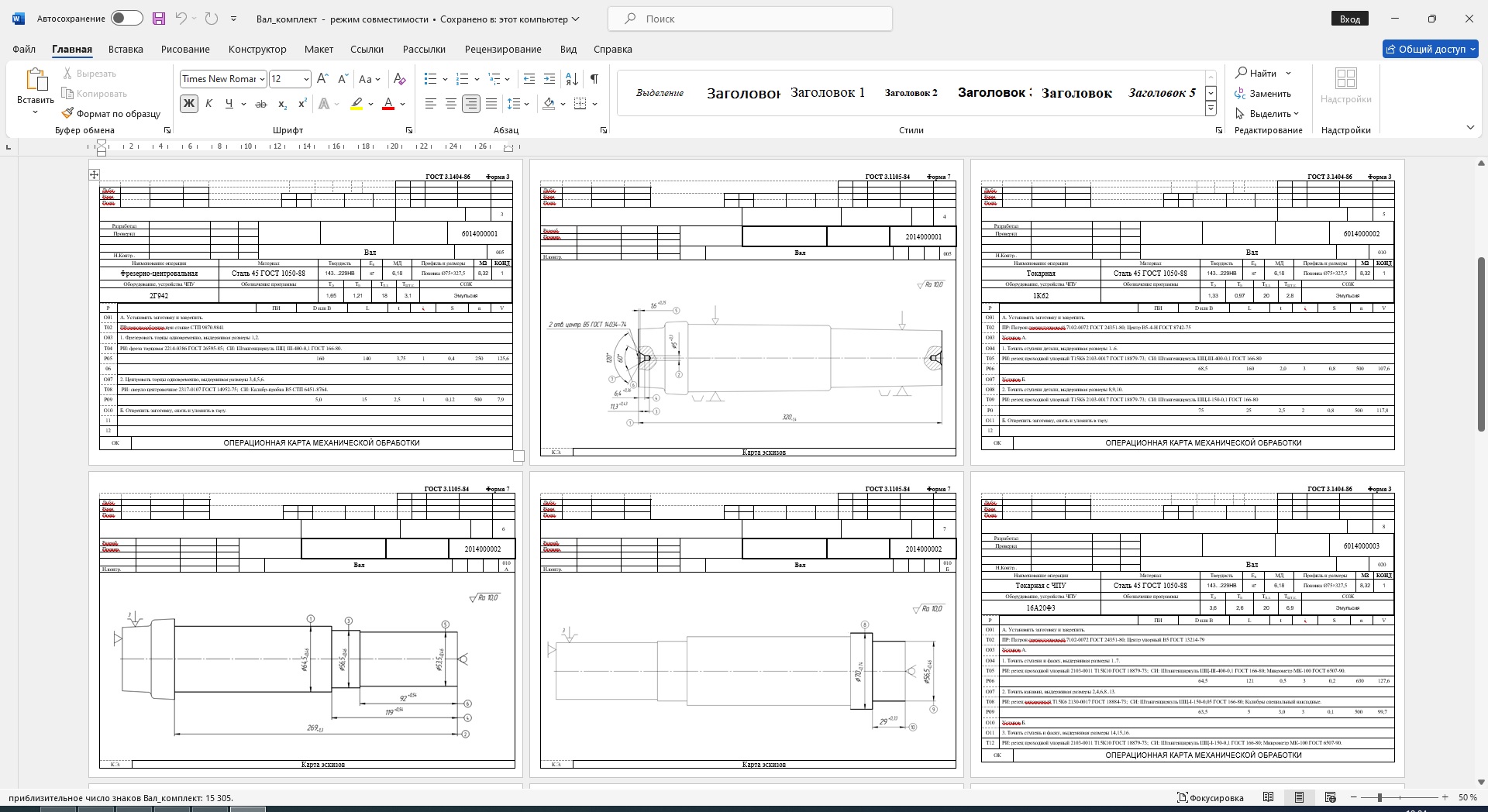Click the Общий доступ share button
This screenshot has width=1488, height=812.
pos(1431,49)
